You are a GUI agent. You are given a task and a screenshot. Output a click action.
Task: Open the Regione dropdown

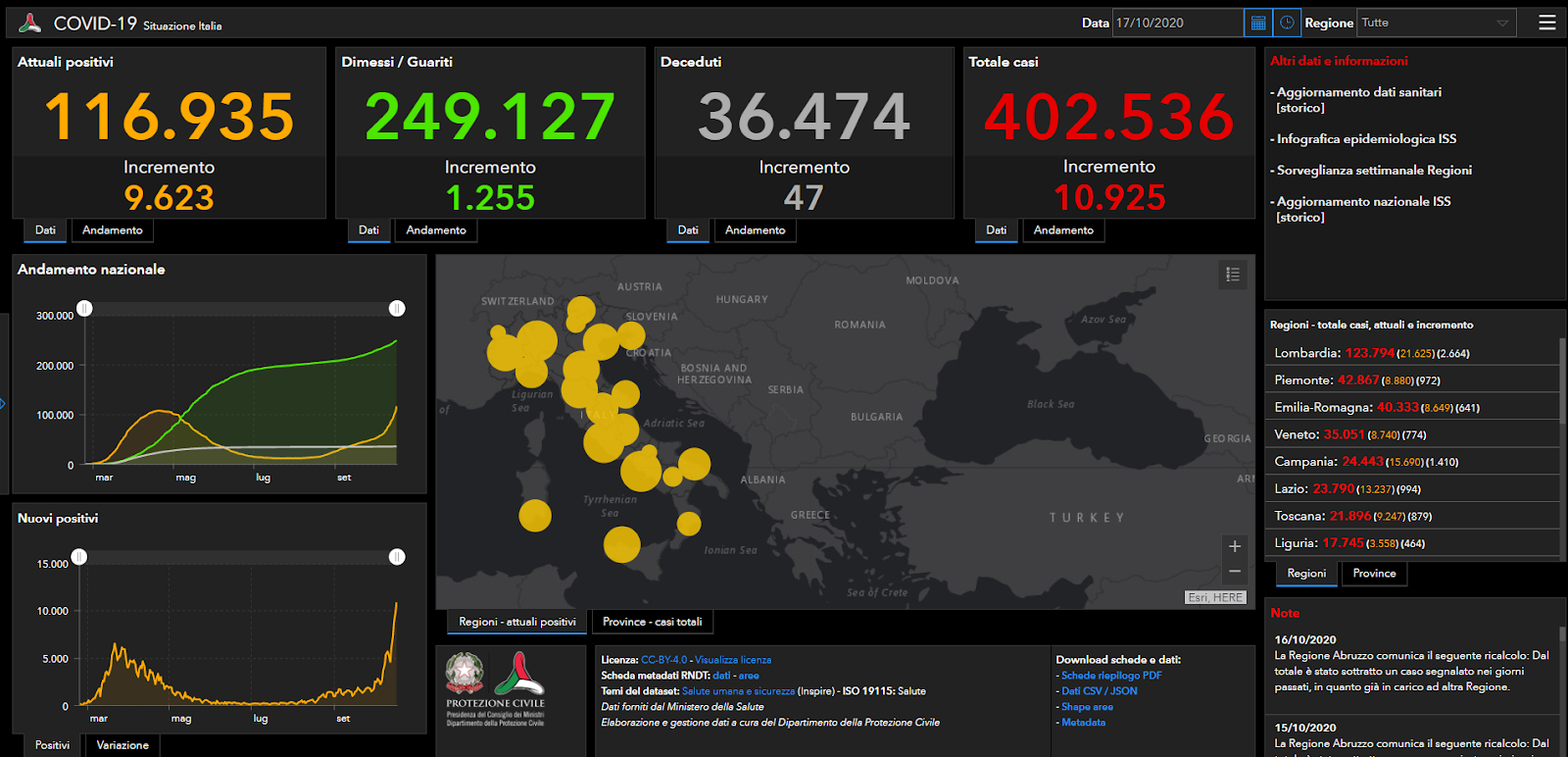(1437, 23)
